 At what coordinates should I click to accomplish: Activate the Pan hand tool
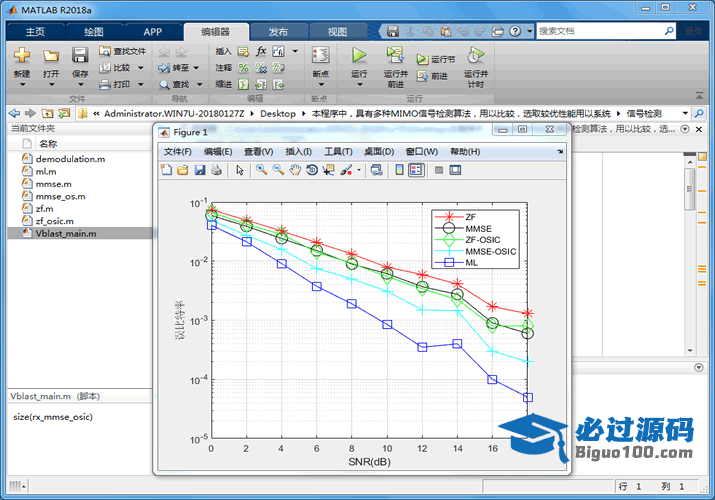(x=295, y=170)
